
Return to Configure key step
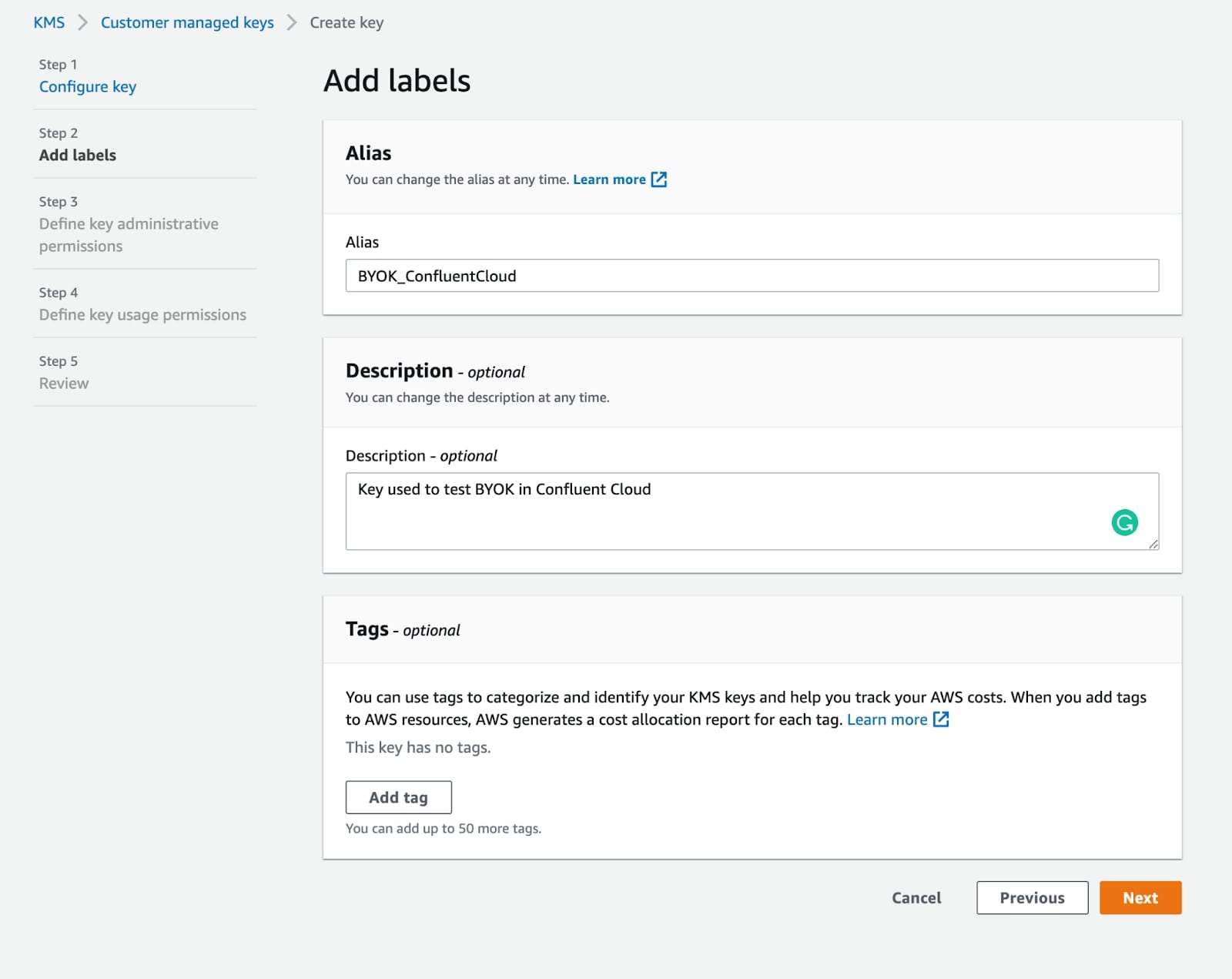[88, 87]
